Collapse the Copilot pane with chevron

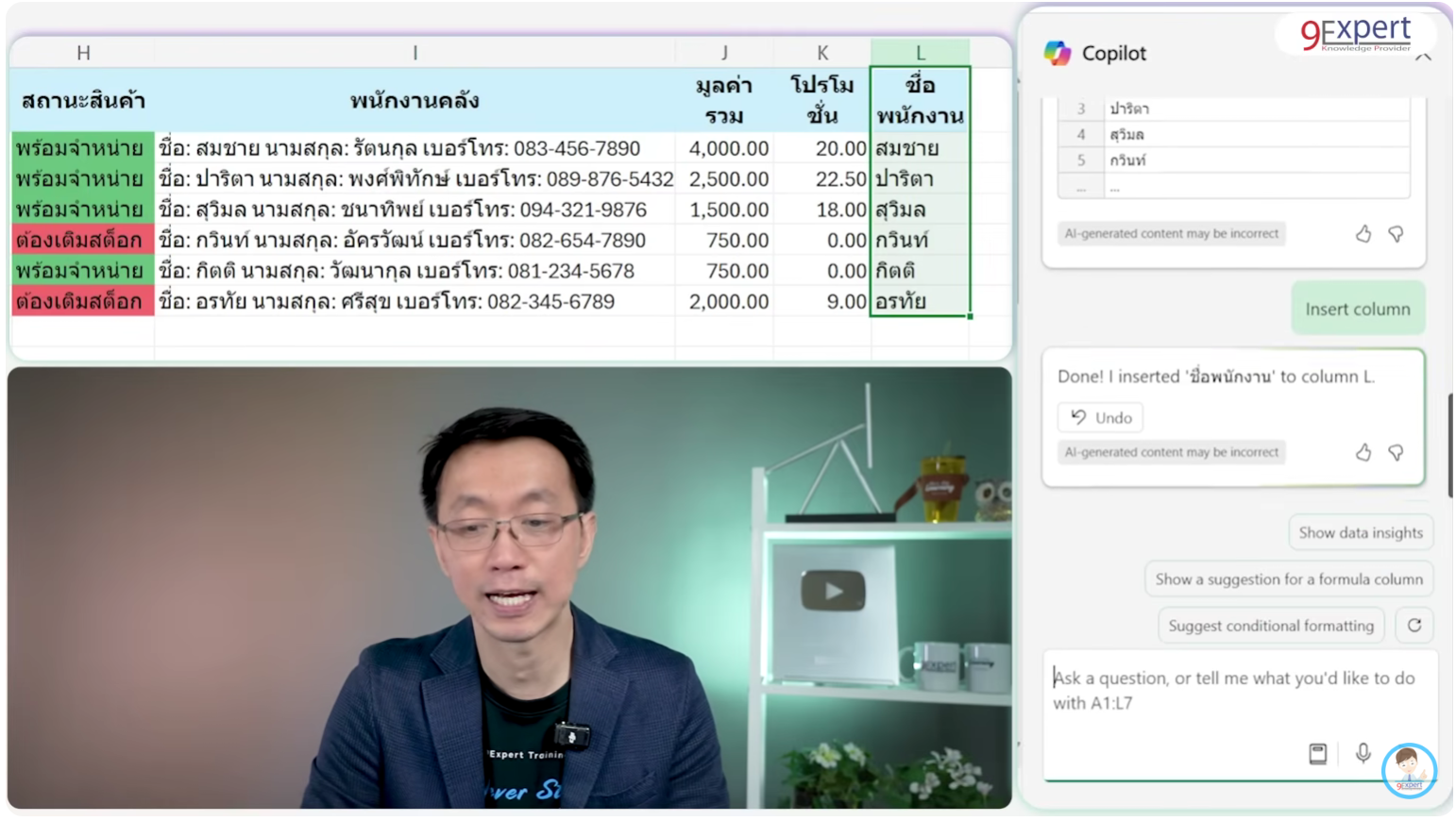tap(1424, 58)
